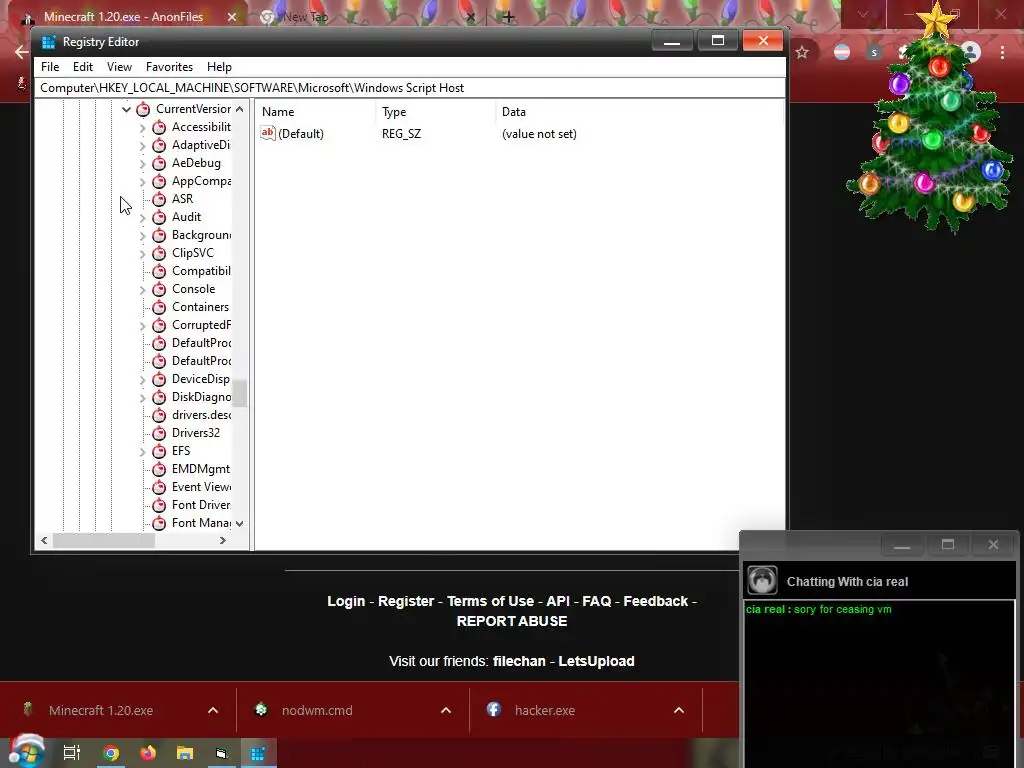Expand the Console key
Screen dimensions: 1024x768
tap(143, 289)
